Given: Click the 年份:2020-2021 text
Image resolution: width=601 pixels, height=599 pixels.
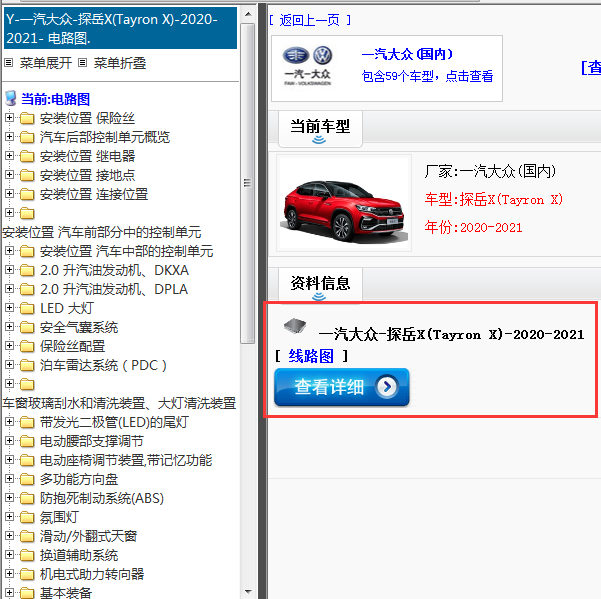Looking at the screenshot, I should (x=473, y=228).
